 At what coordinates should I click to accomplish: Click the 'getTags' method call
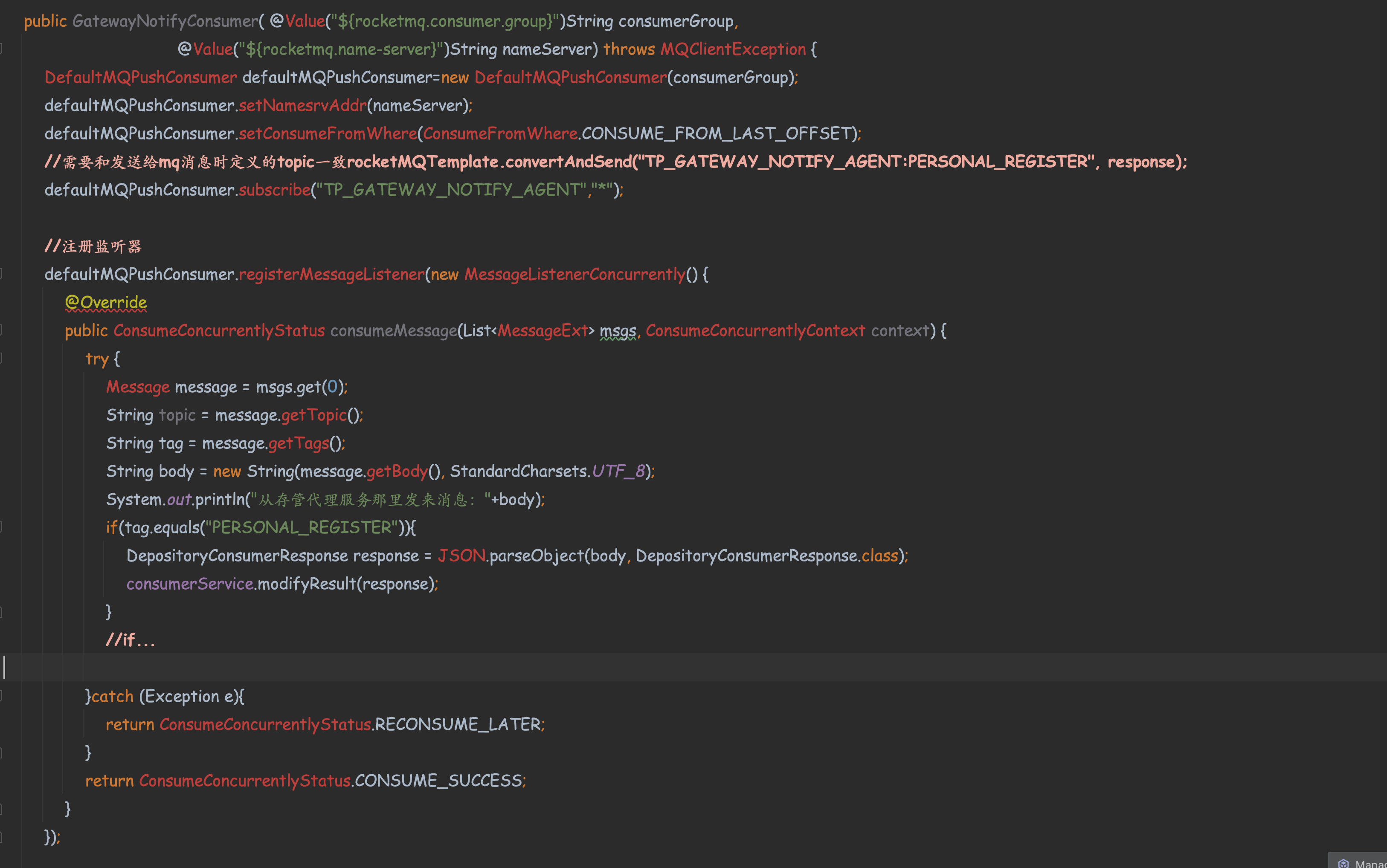coord(299,444)
